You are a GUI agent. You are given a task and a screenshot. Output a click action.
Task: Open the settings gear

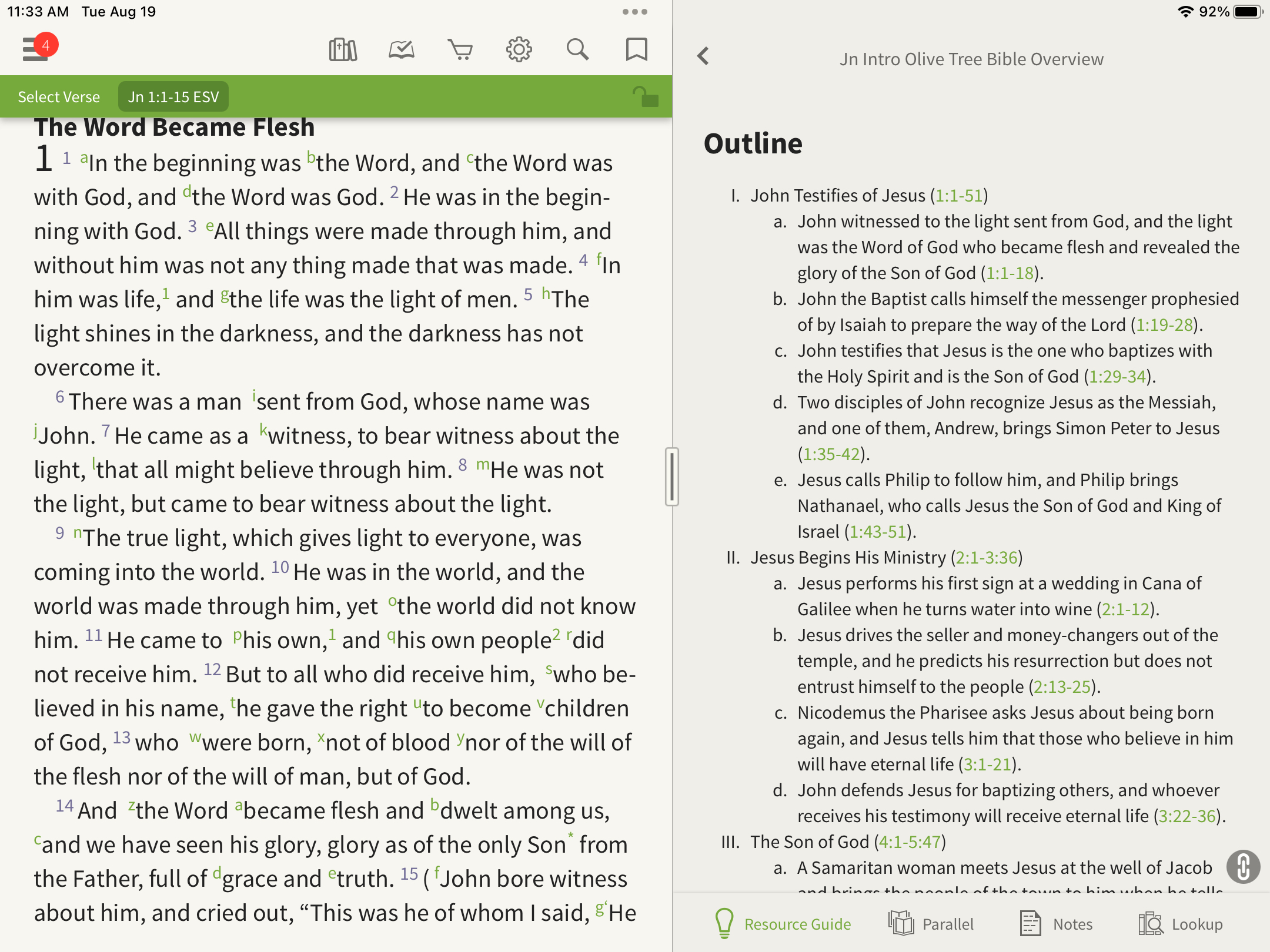[x=519, y=49]
